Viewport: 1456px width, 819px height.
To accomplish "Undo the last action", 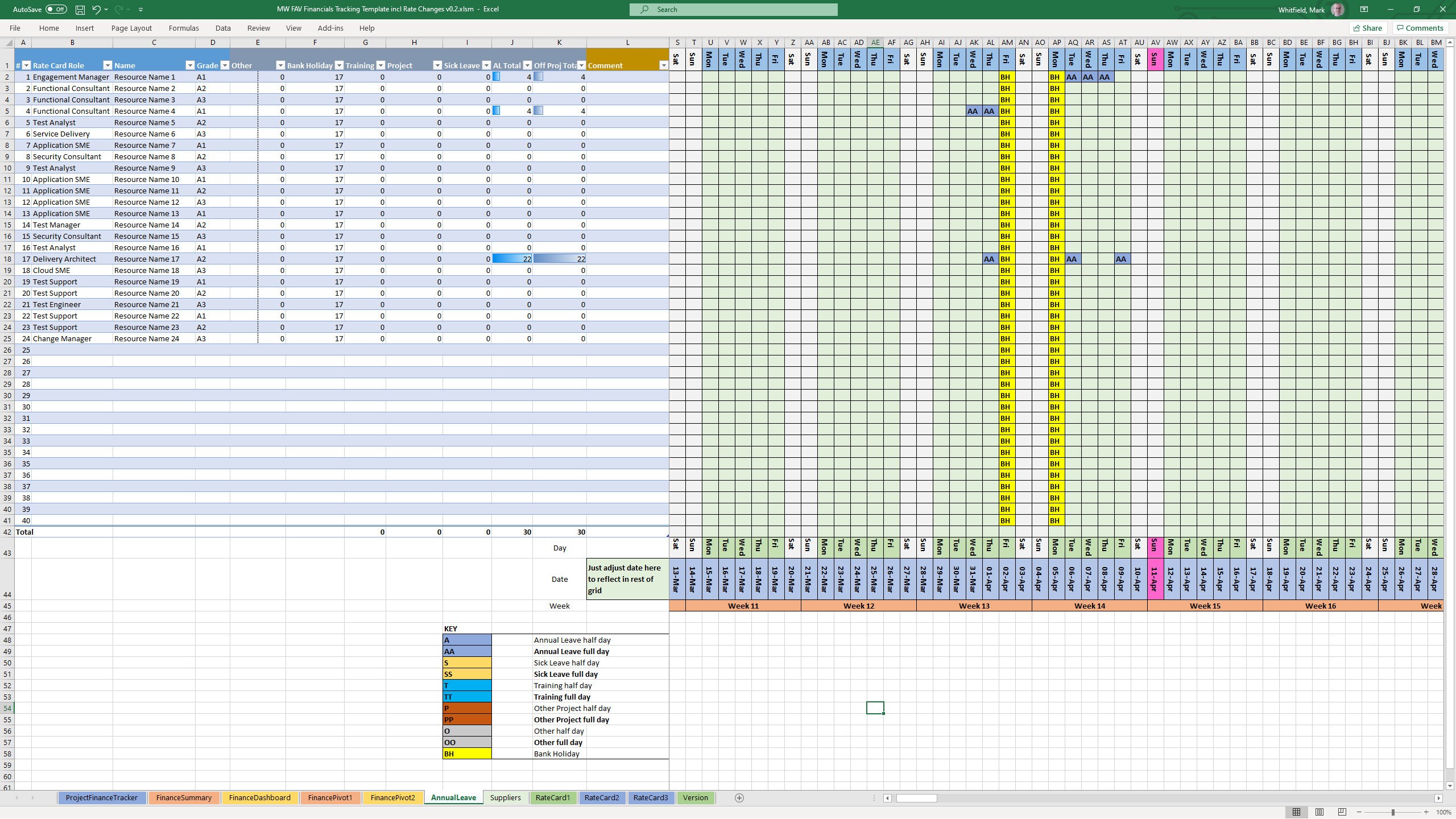I will tap(96, 9).
